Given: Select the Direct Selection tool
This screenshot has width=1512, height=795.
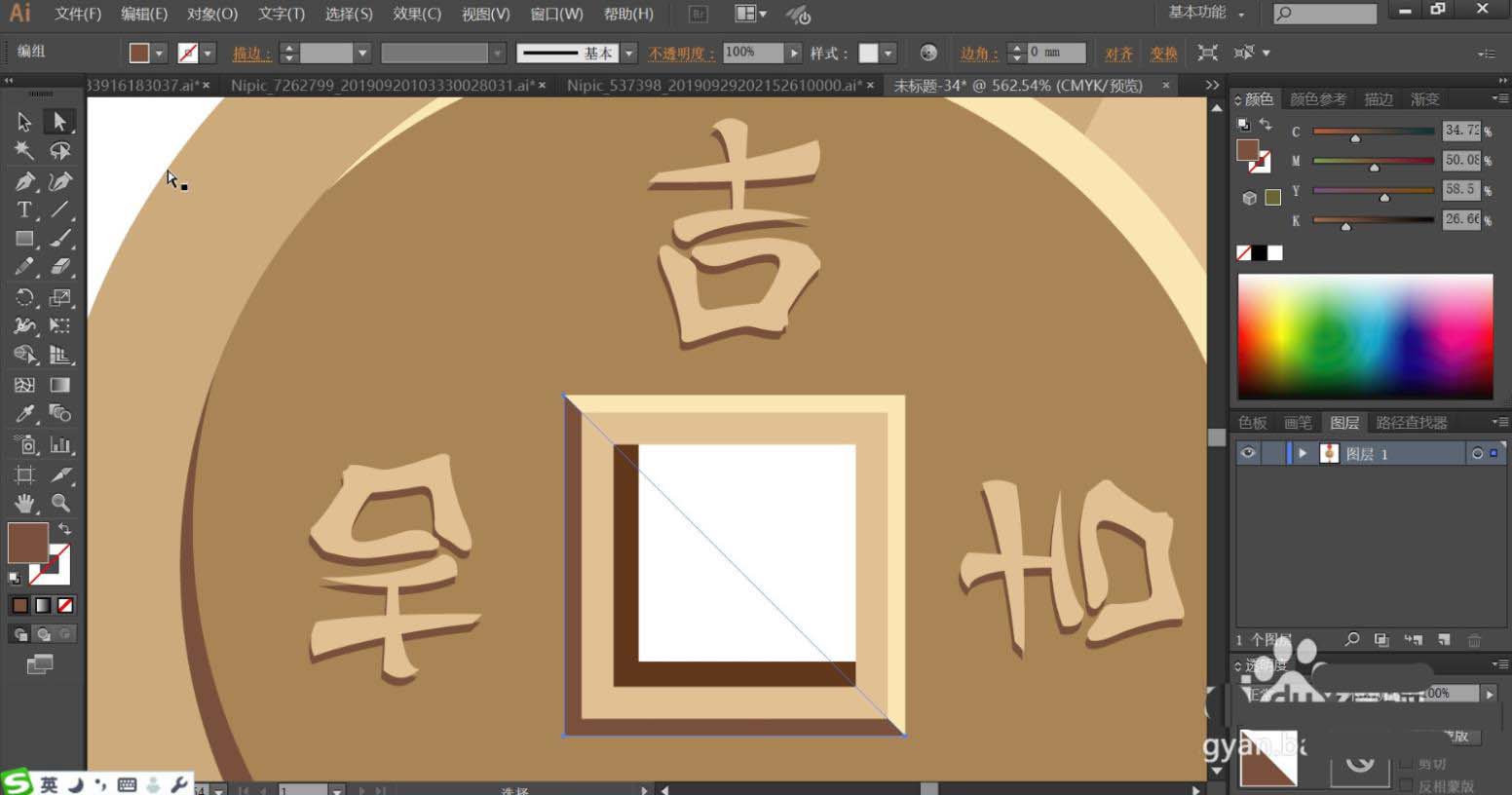Looking at the screenshot, I should [x=59, y=122].
